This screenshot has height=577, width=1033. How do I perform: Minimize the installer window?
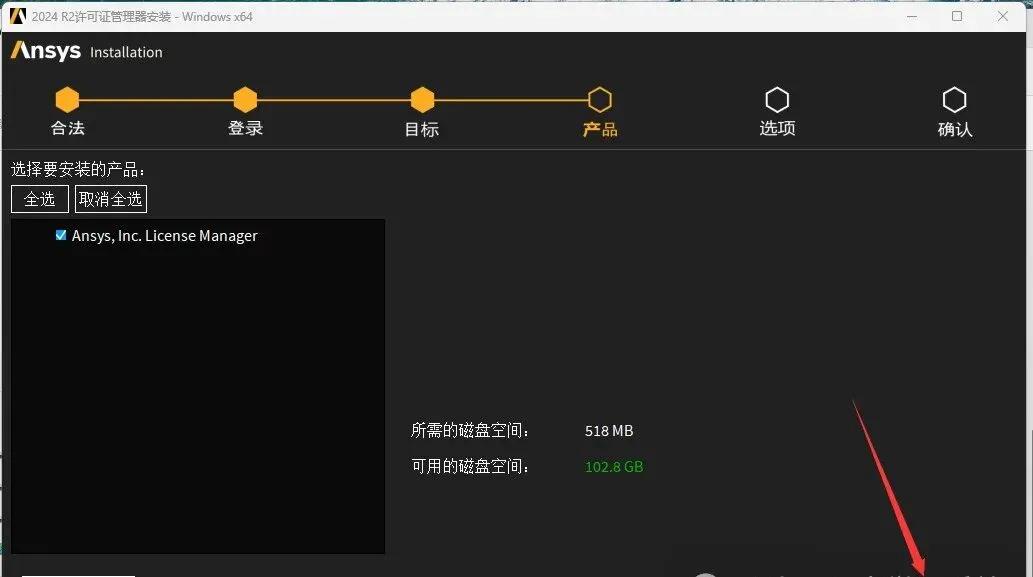912,16
